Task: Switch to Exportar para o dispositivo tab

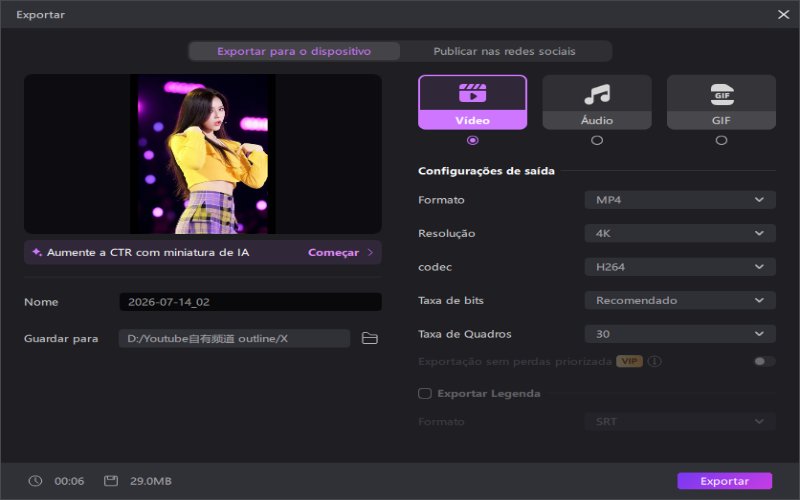Action: coord(294,51)
